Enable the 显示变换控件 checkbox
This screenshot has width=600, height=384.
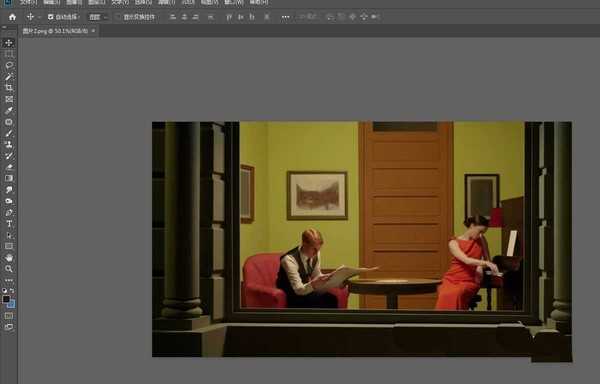click(118, 17)
